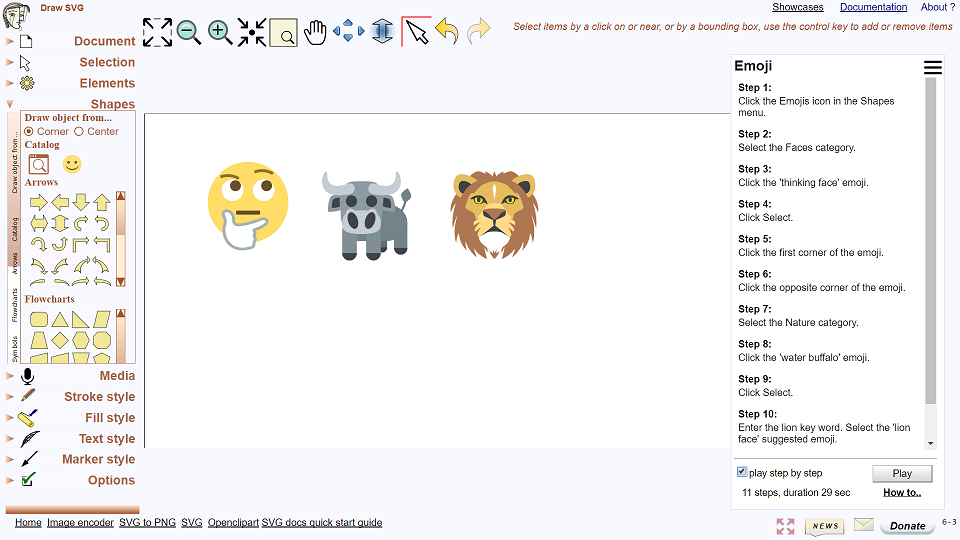Open the catalog search browser icon
Screen dimensions: 960x540
tap(39, 165)
